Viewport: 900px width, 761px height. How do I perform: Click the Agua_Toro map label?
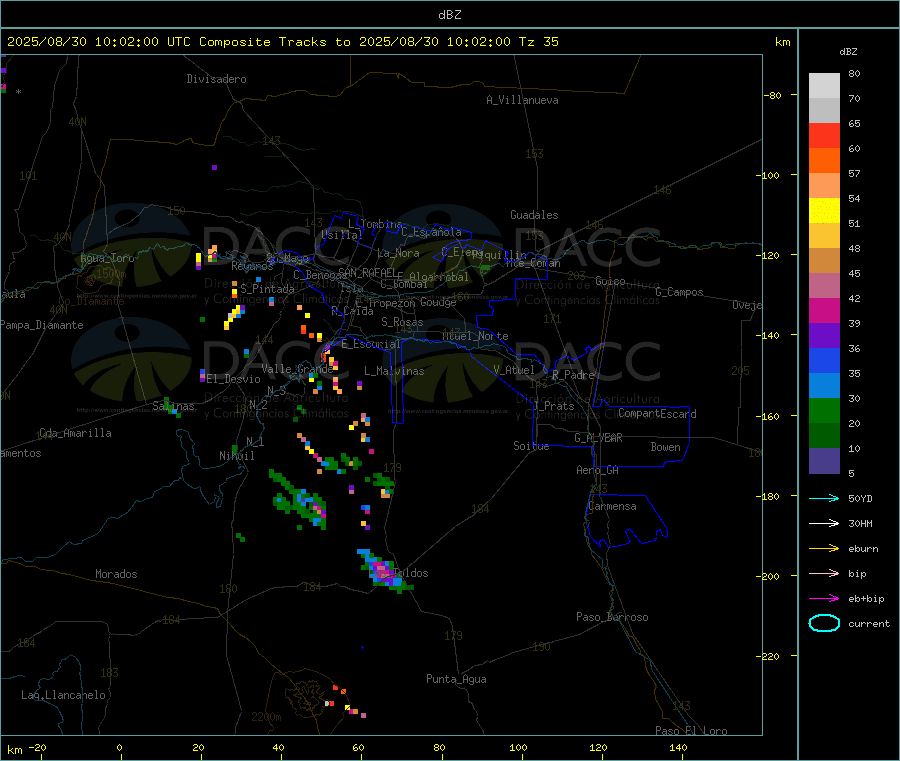107,258
